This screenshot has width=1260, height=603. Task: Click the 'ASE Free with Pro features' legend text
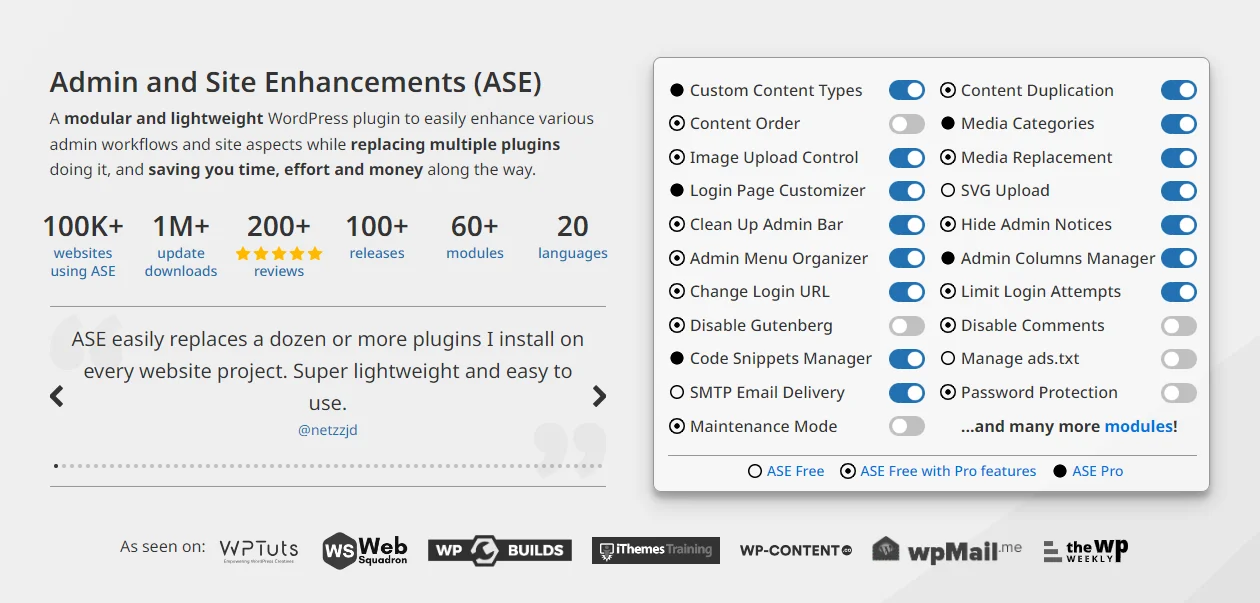coord(948,471)
